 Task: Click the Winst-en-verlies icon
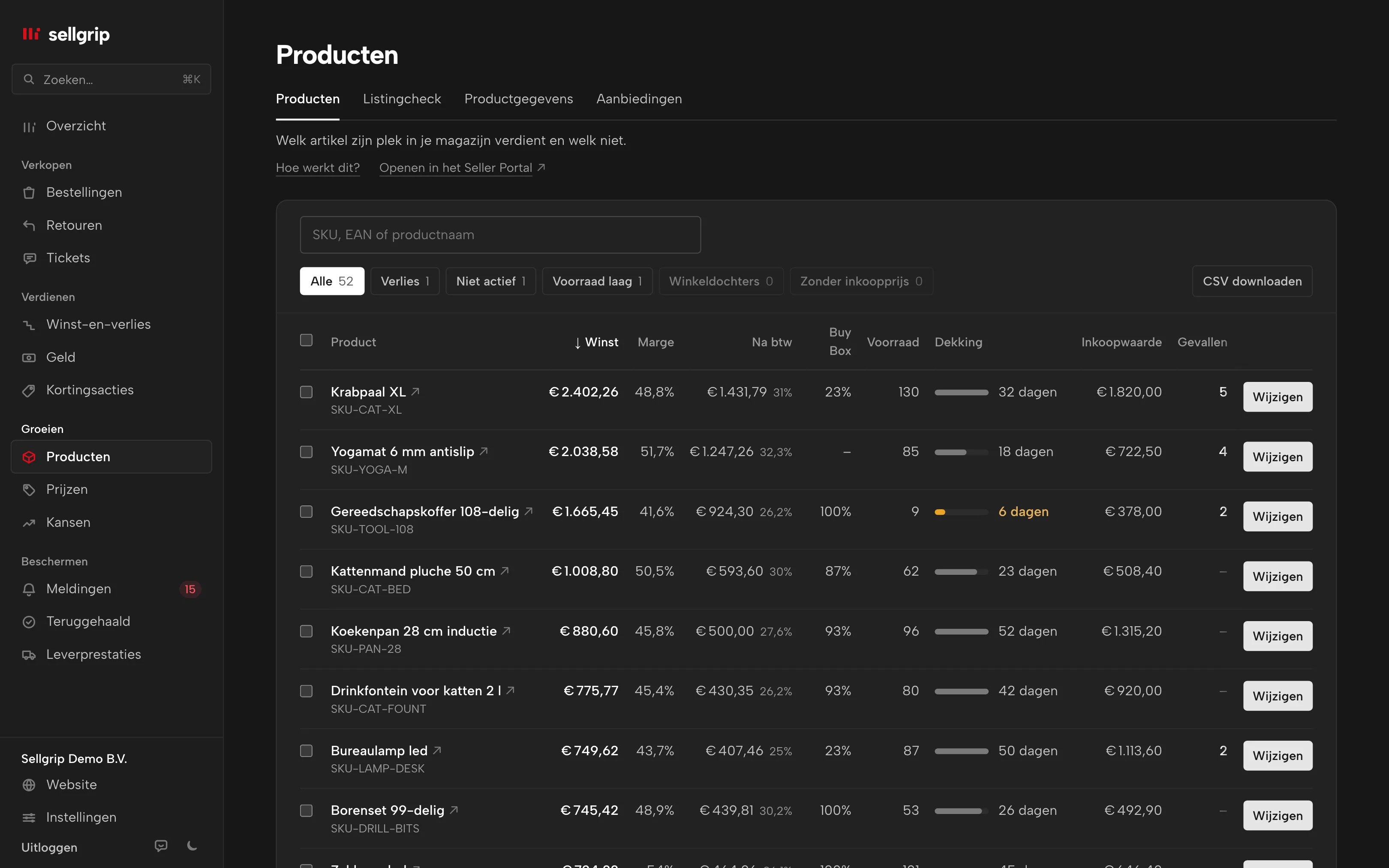point(29,325)
